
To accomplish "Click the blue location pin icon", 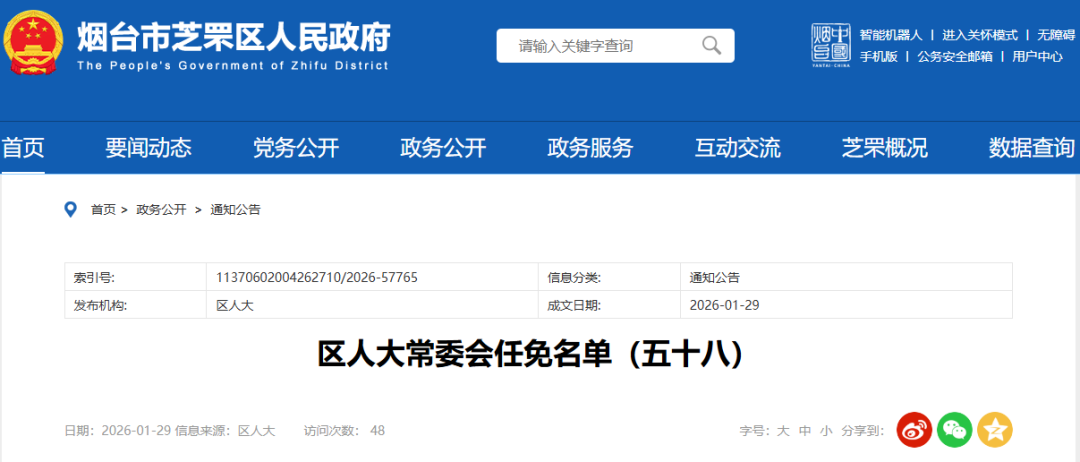I will [x=70, y=209].
